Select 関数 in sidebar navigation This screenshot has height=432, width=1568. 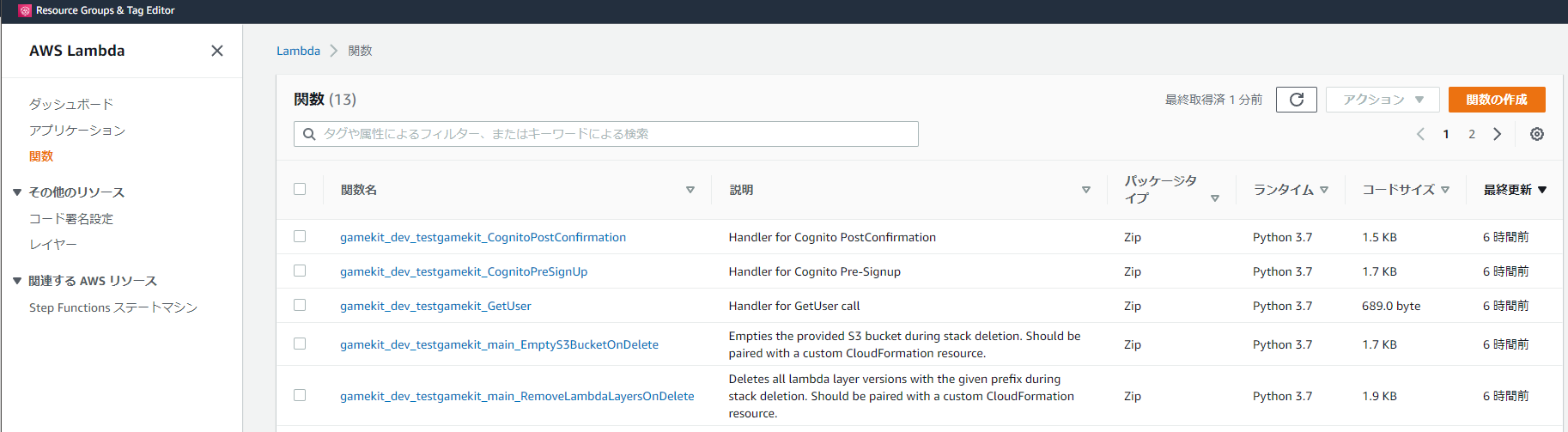tap(41, 156)
